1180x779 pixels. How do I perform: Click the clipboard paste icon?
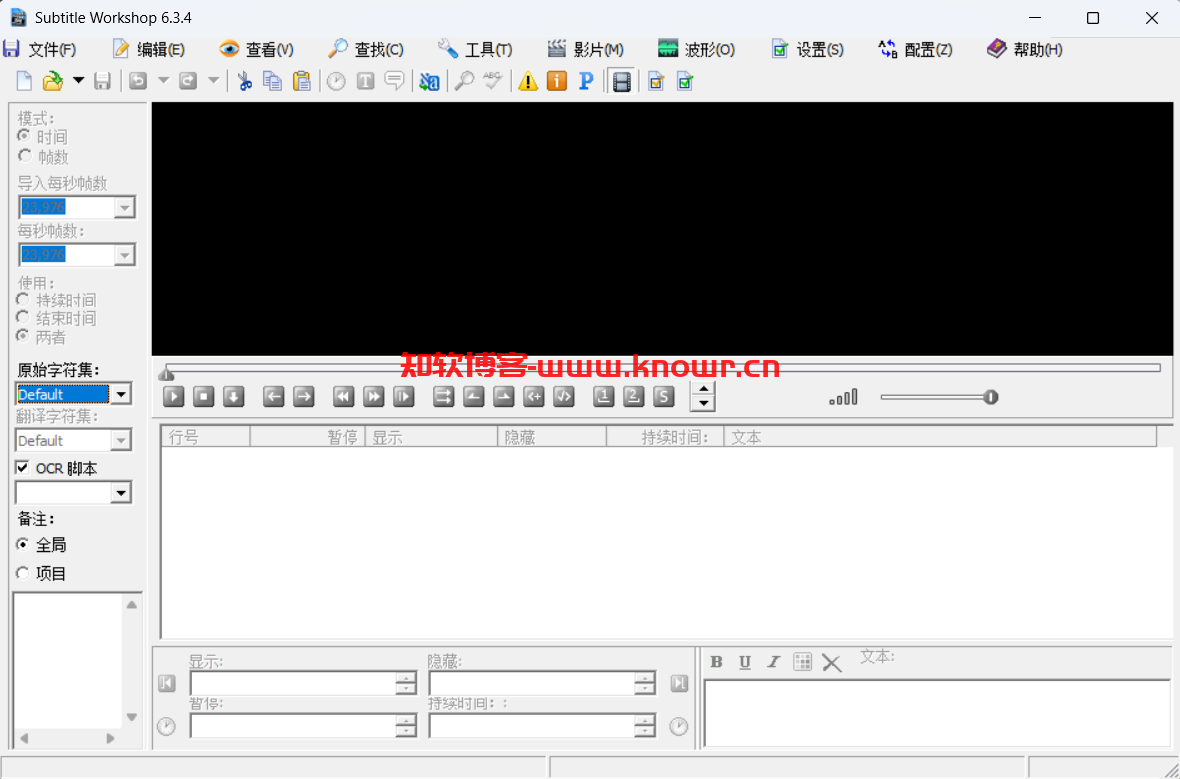[302, 81]
